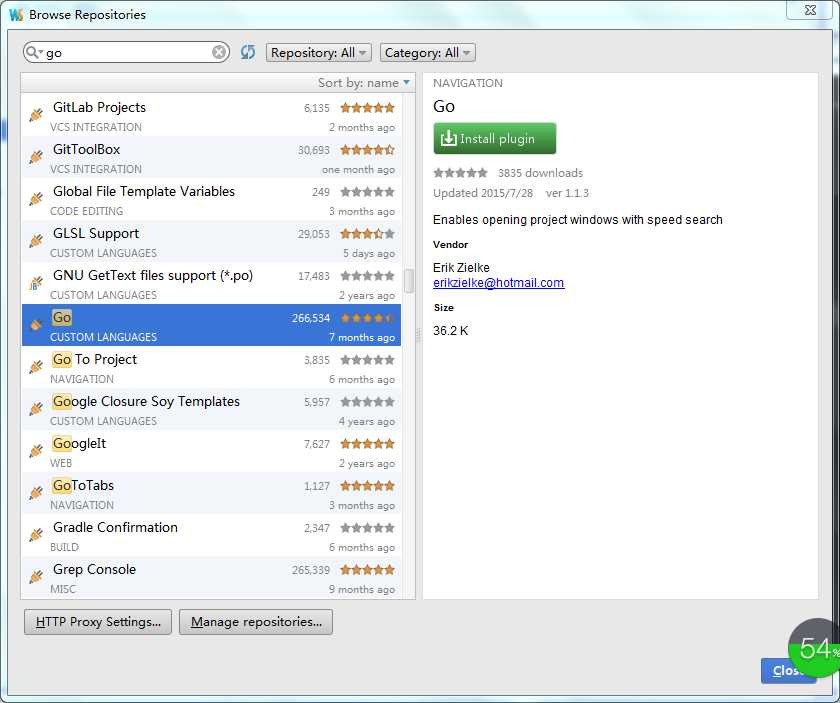Click the plugin icon beside the Go row
Image resolution: width=840 pixels, height=703 pixels.
coord(36,324)
